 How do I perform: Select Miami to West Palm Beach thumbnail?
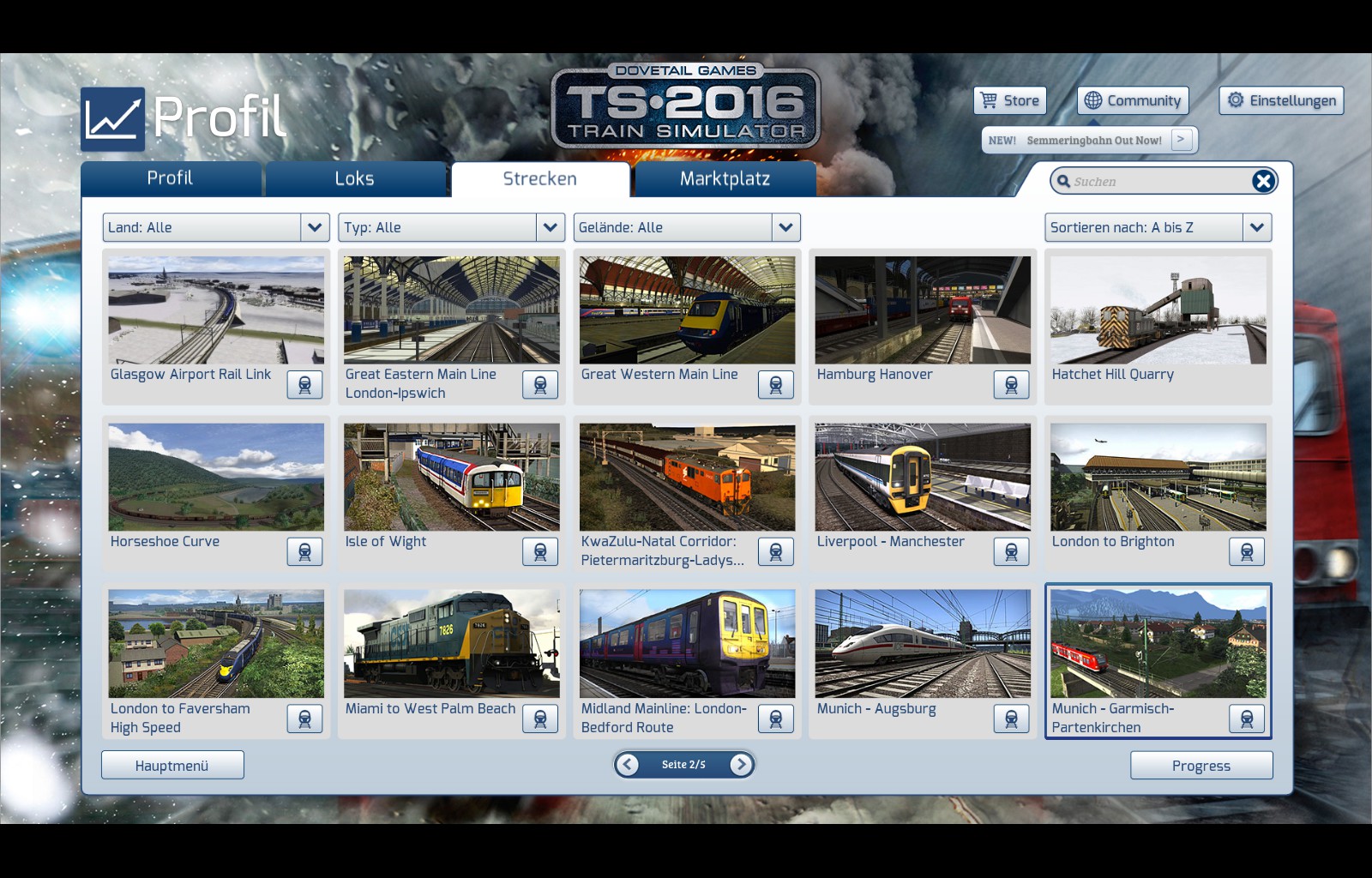point(452,643)
